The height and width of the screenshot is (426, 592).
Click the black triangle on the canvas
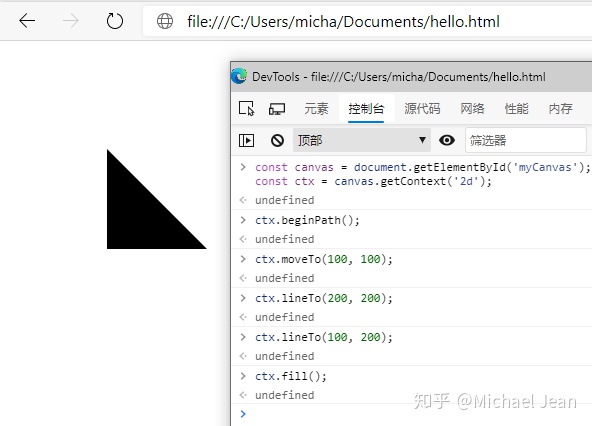click(x=140, y=215)
